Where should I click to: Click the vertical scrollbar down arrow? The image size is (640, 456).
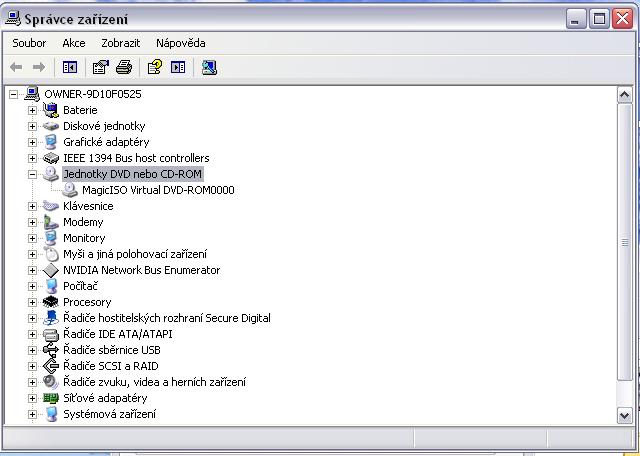[x=625, y=415]
